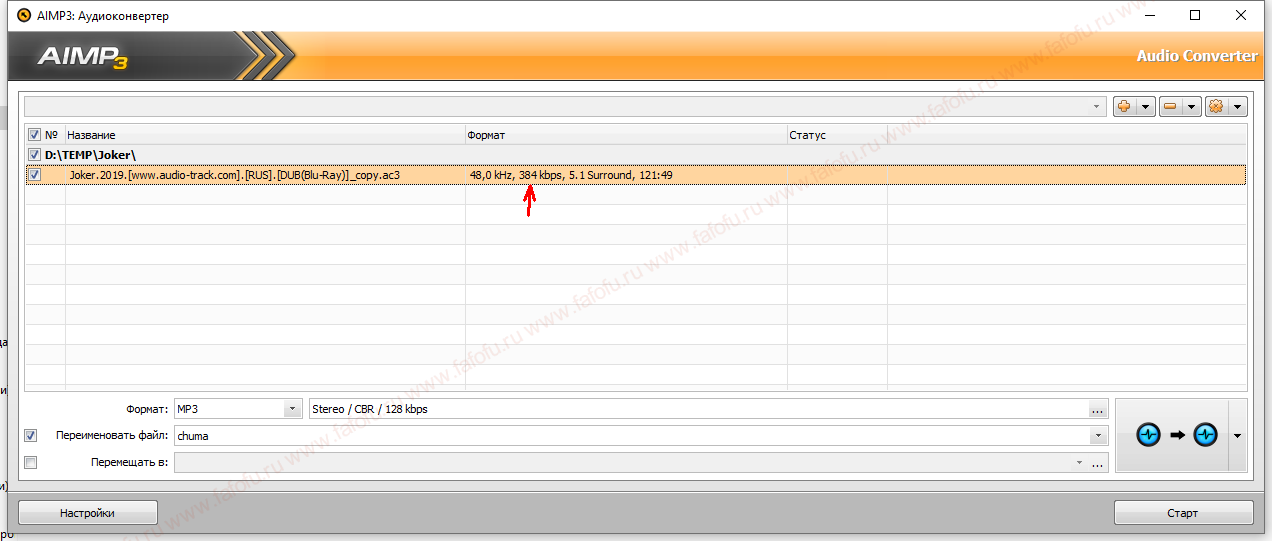Viewport: 1272px width, 541px height.
Task: Minimize the AIMP3 Аудиоконвертер window
Action: [1149, 16]
